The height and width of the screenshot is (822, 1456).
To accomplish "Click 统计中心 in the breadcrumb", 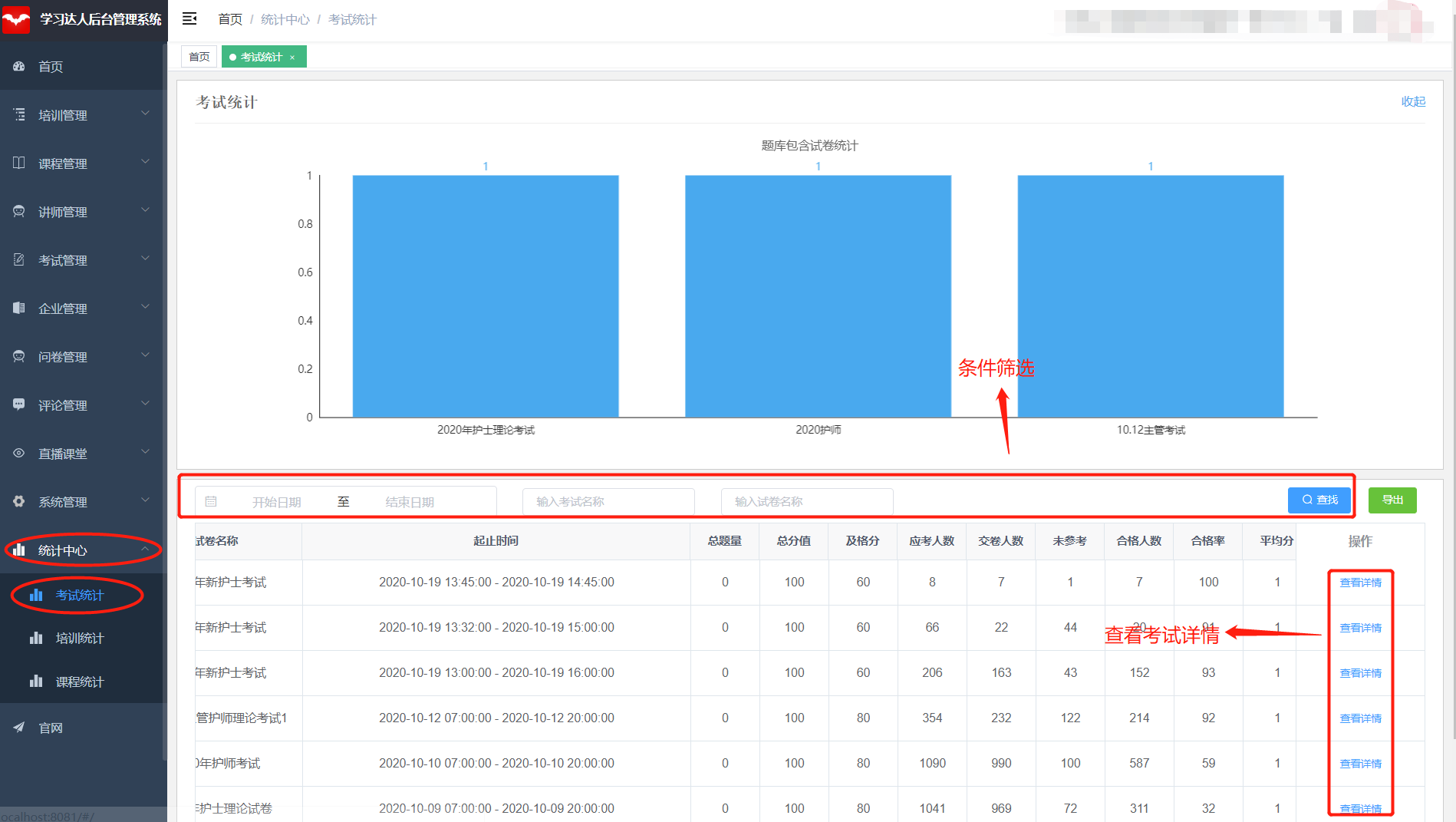I will coord(285,19).
